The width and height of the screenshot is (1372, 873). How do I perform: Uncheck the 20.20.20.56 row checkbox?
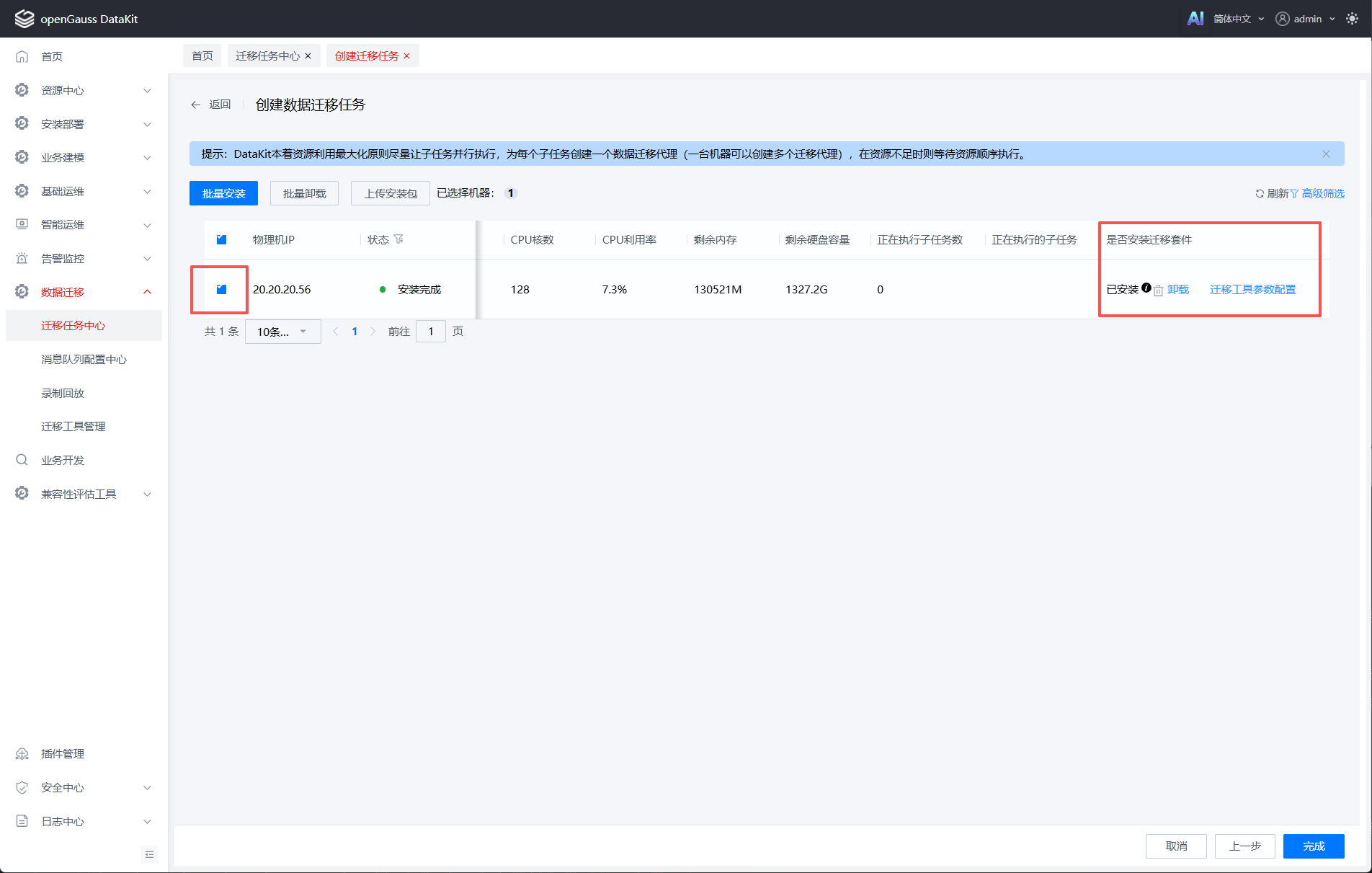(x=222, y=289)
